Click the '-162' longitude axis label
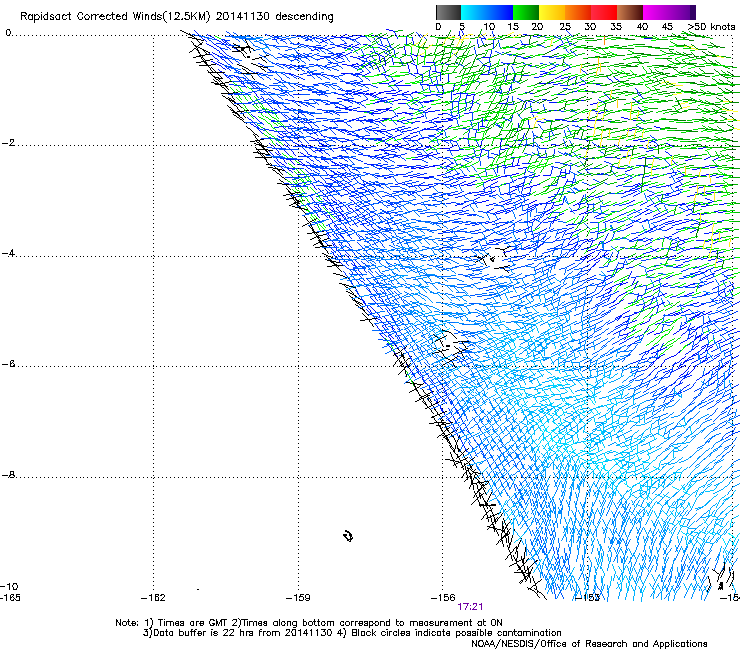The height and width of the screenshot is (650, 740). 153,598
